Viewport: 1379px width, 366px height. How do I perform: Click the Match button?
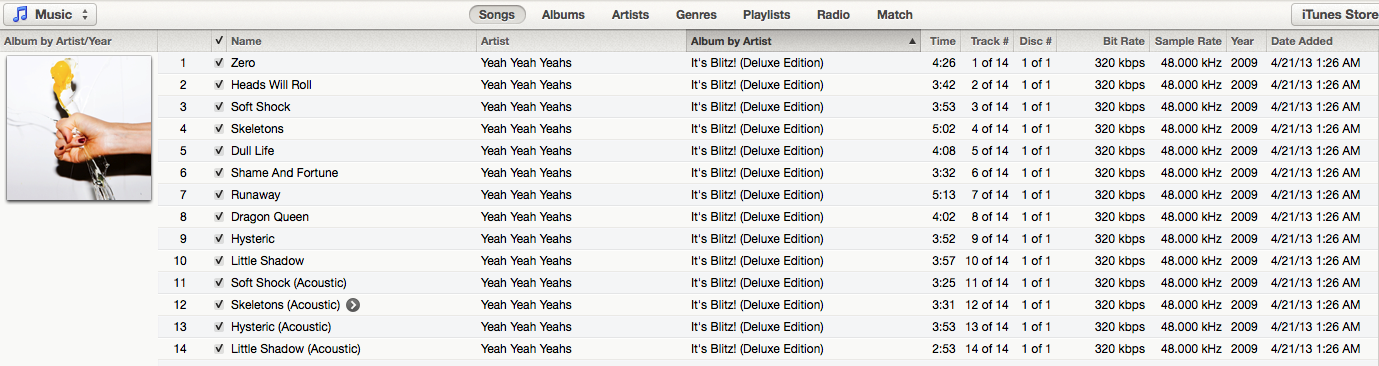895,15
